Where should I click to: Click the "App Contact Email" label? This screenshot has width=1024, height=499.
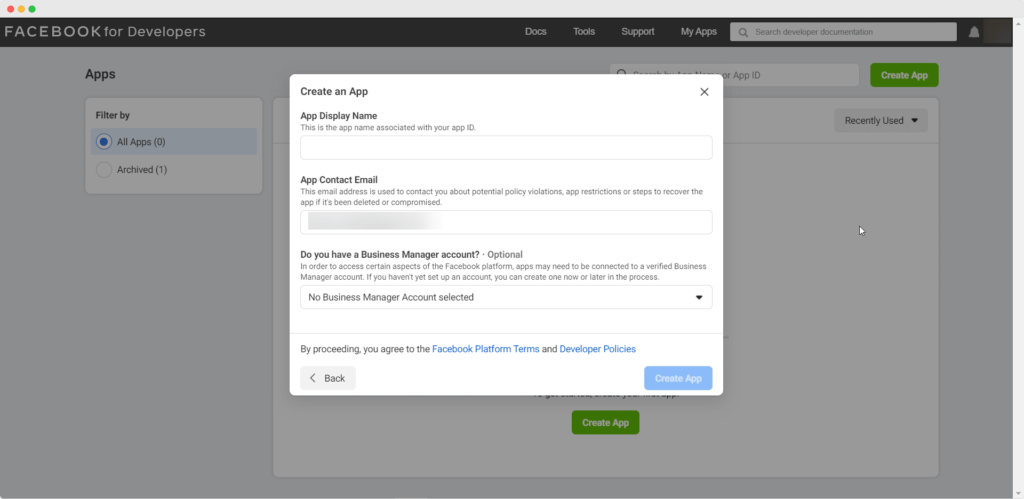339,180
